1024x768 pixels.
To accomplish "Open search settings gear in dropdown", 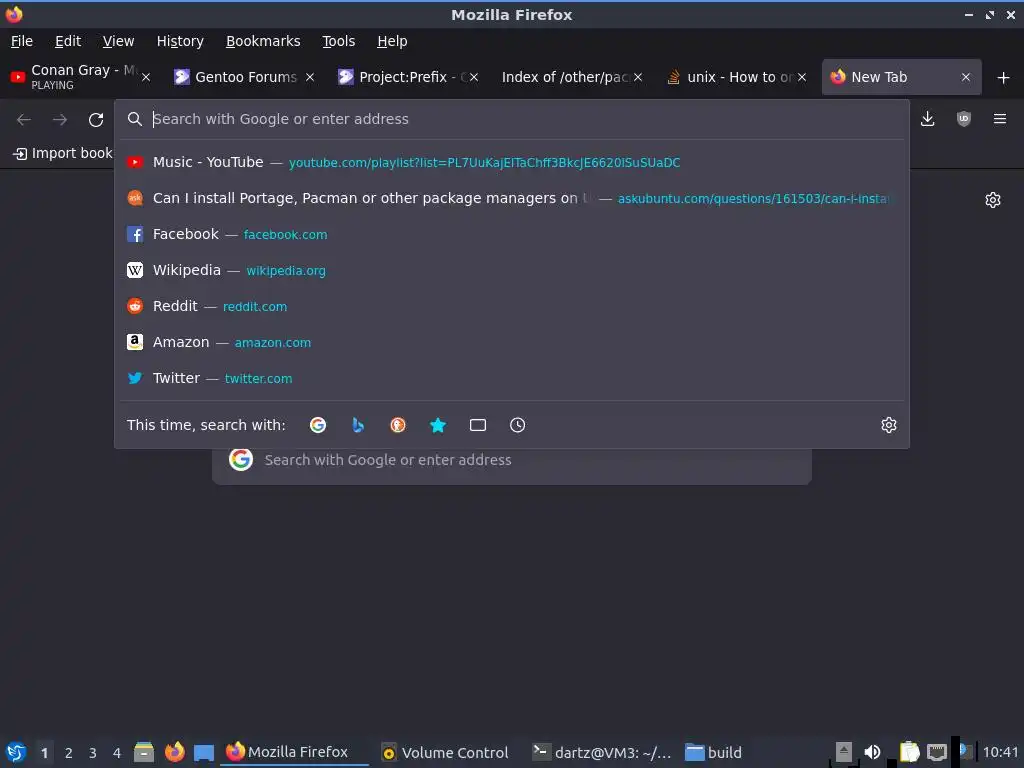I will tap(889, 425).
